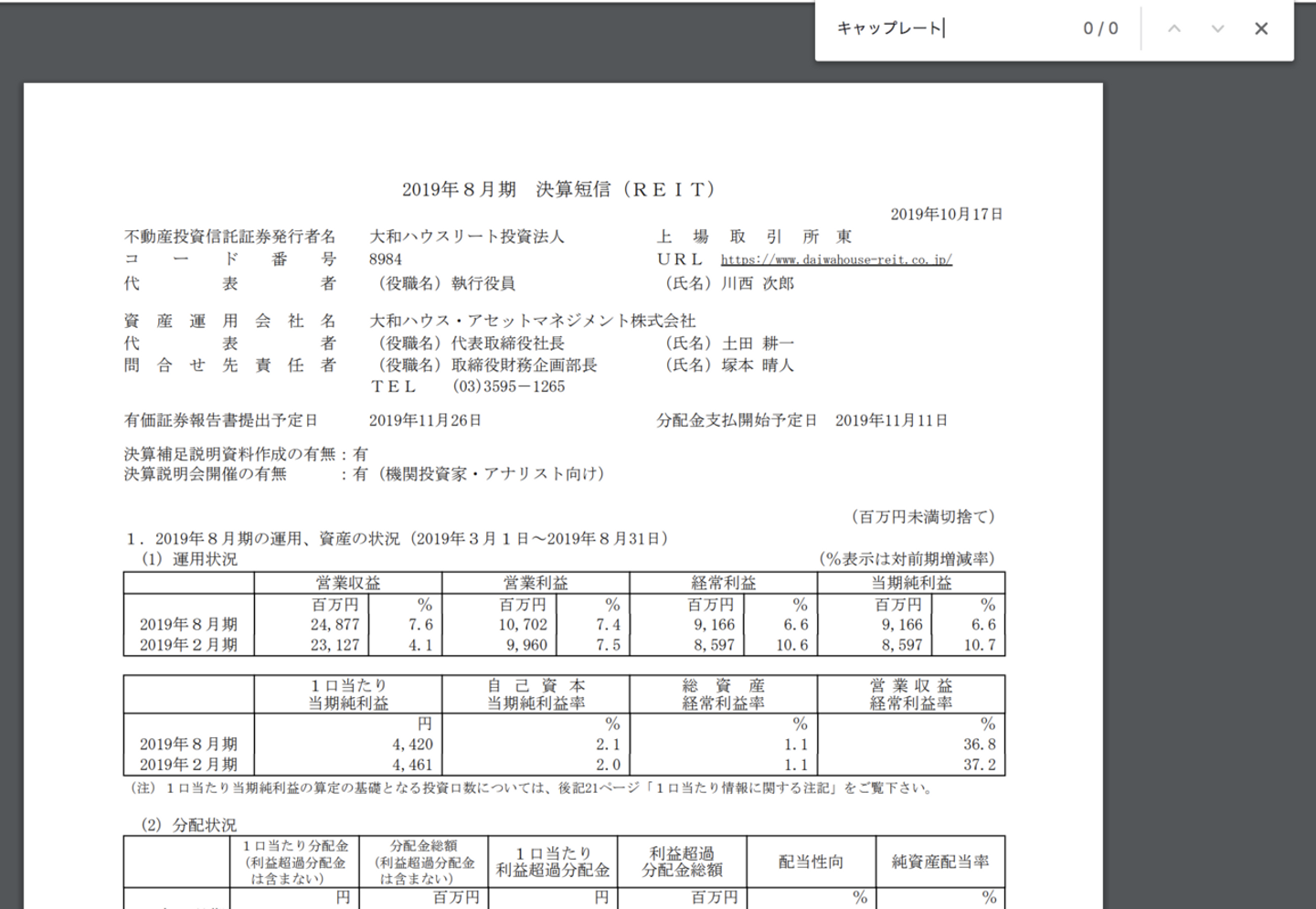Select issuer name 大和ハウスリート投資法人
This screenshot has height=909, width=1316.
[467, 237]
